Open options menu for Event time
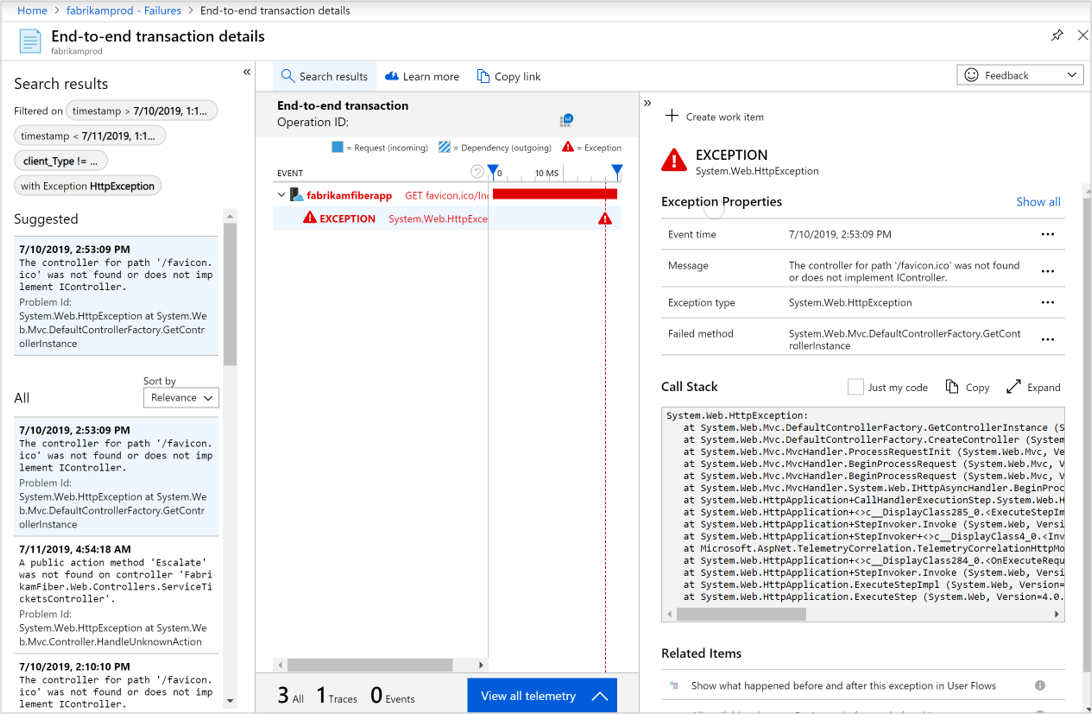The image size is (1092, 714). 1047,234
